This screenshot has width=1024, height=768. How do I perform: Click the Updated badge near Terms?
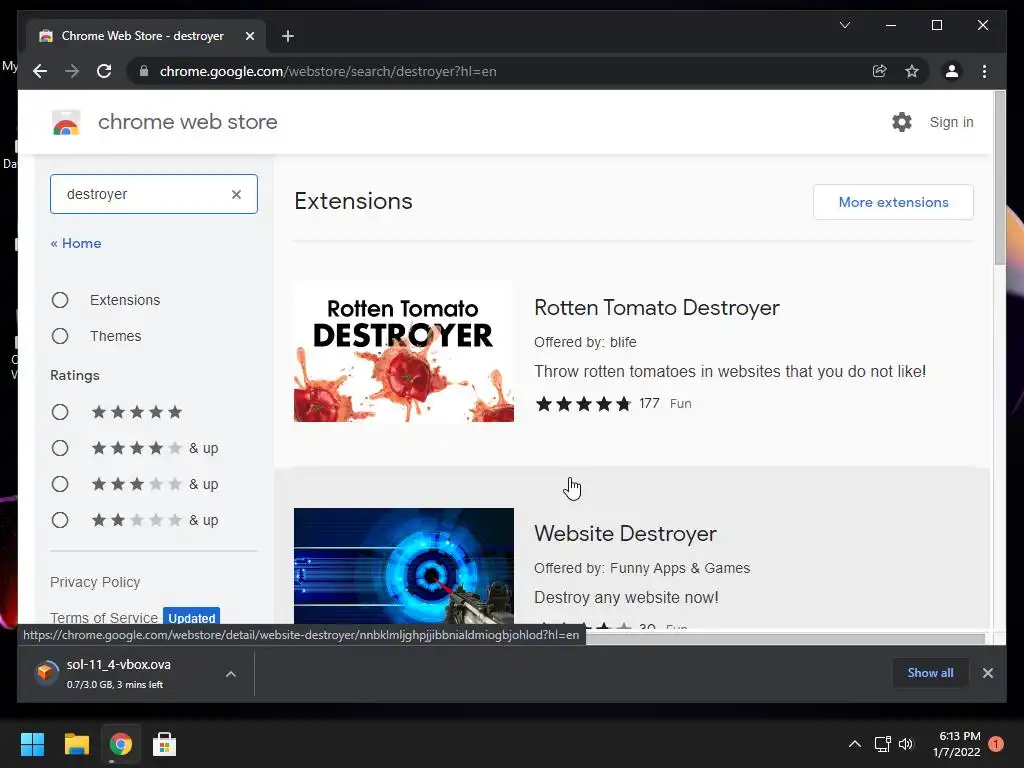[x=191, y=616]
